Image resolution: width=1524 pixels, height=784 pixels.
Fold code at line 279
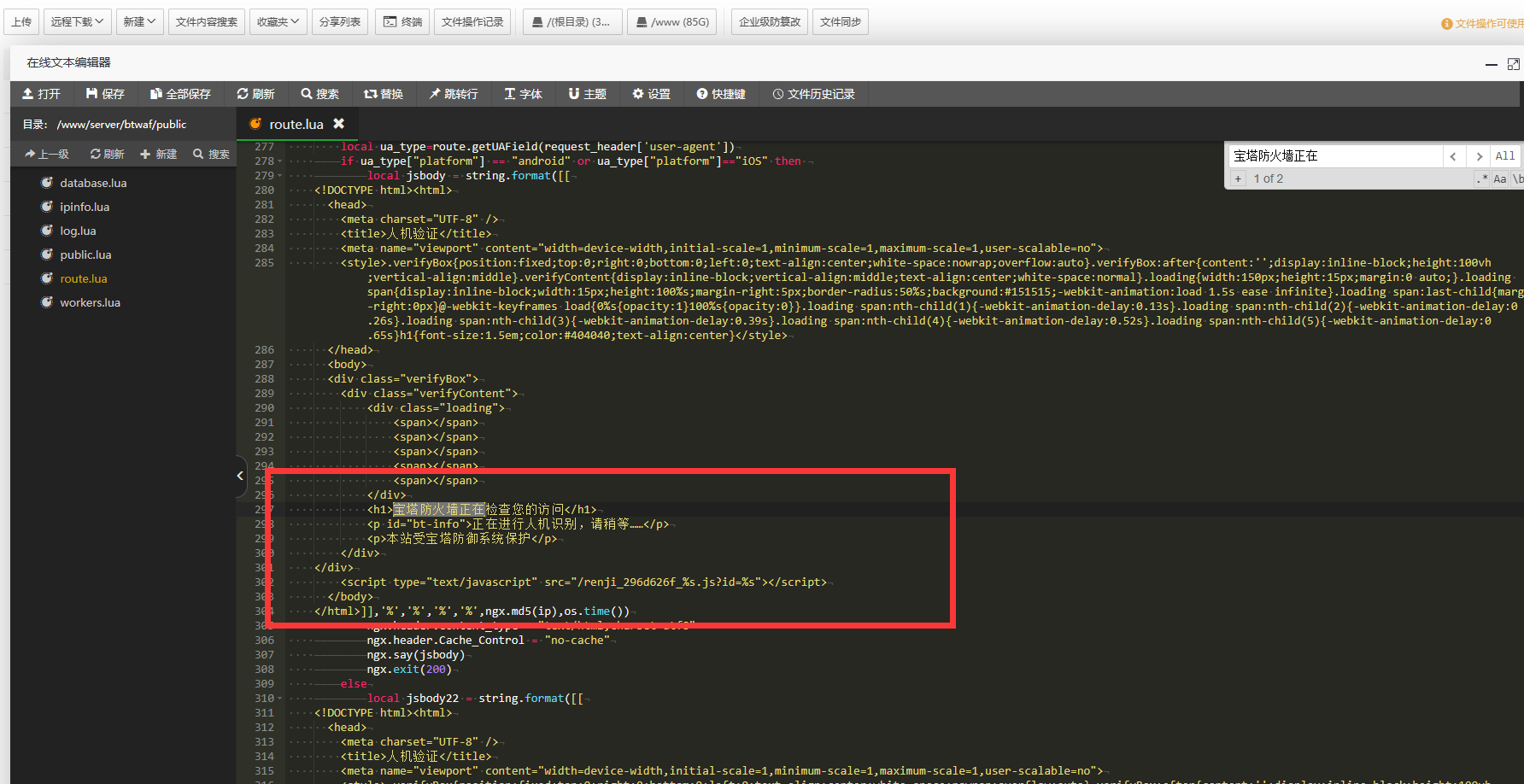pos(279,176)
